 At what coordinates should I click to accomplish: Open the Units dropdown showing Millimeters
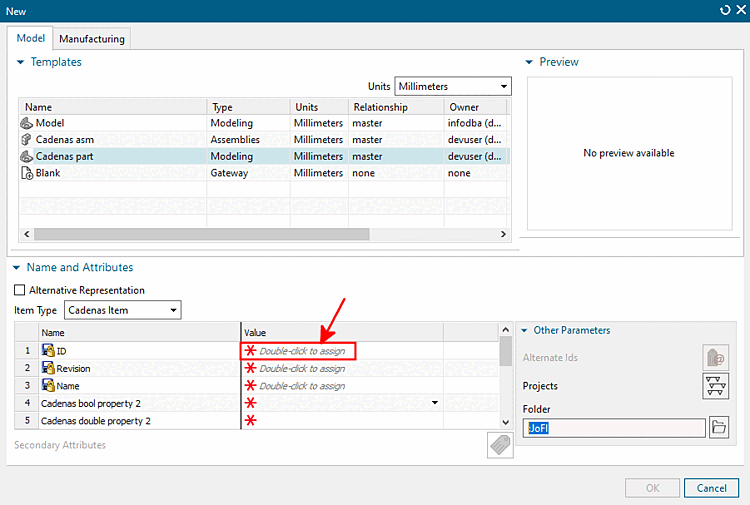(x=452, y=87)
